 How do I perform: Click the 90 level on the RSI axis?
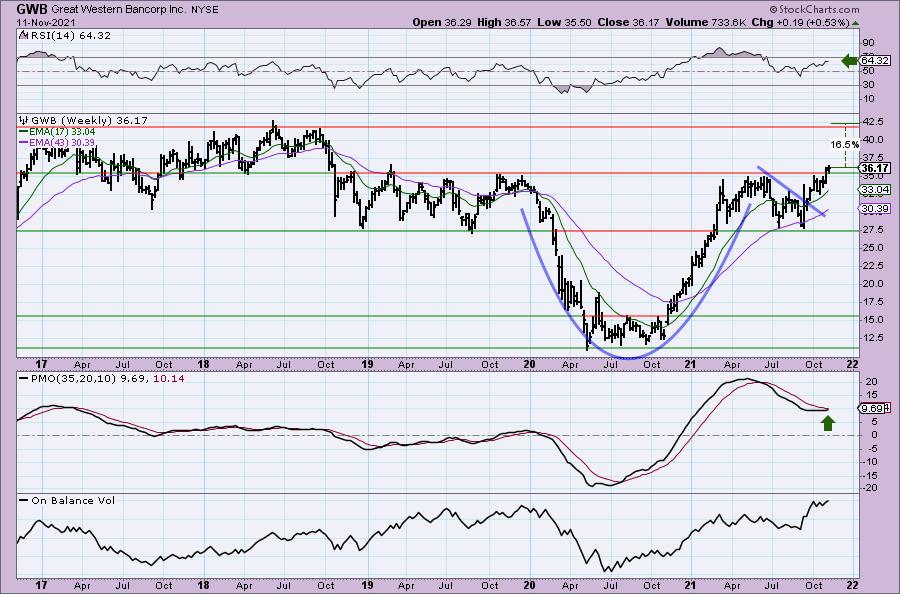click(868, 43)
